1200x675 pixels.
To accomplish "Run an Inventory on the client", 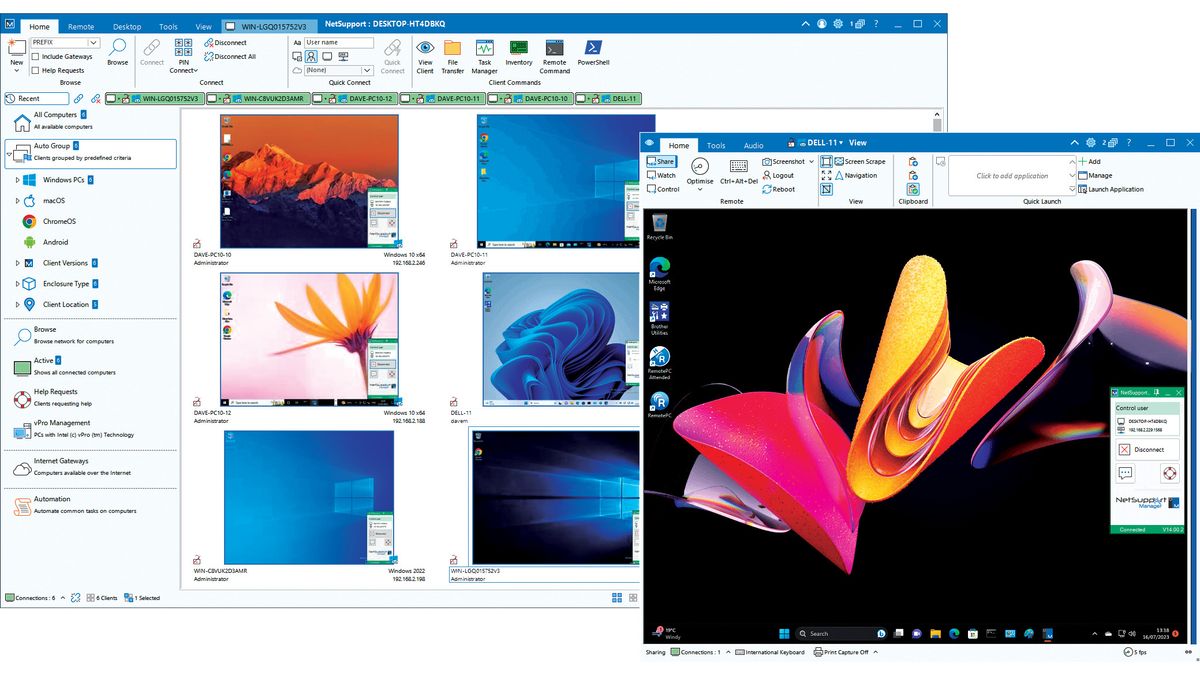I will [518, 56].
